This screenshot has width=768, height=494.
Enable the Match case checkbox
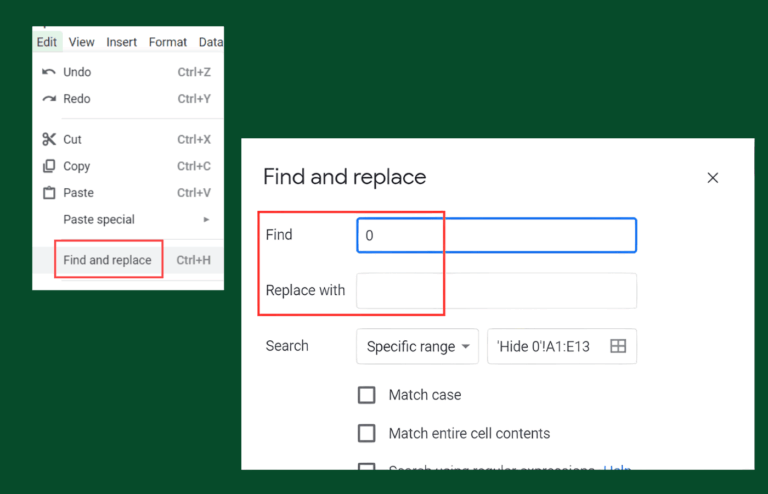coord(366,395)
